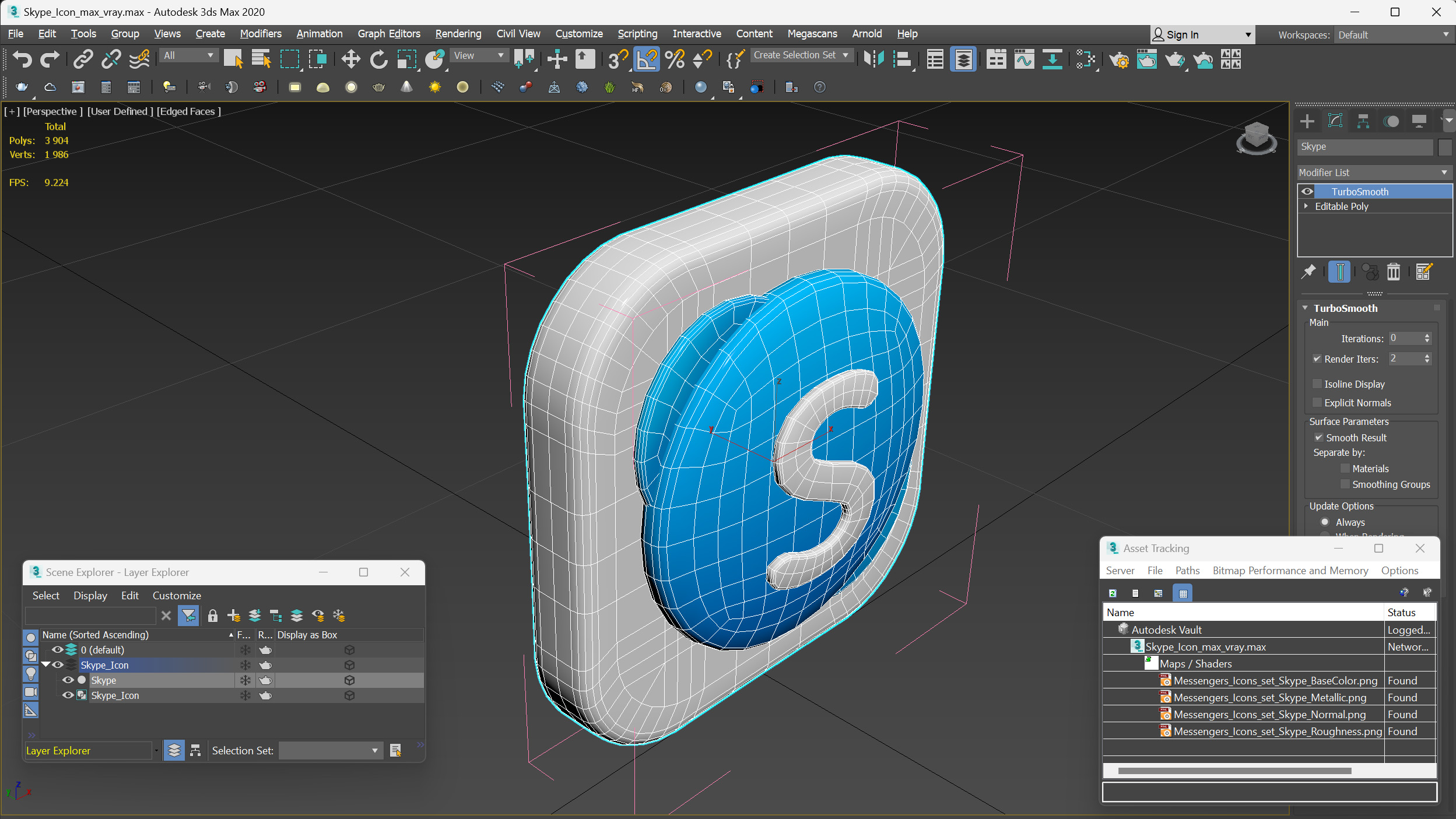Click the Pin Stack icon
Image resolution: width=1456 pixels, height=819 pixels.
(x=1309, y=272)
